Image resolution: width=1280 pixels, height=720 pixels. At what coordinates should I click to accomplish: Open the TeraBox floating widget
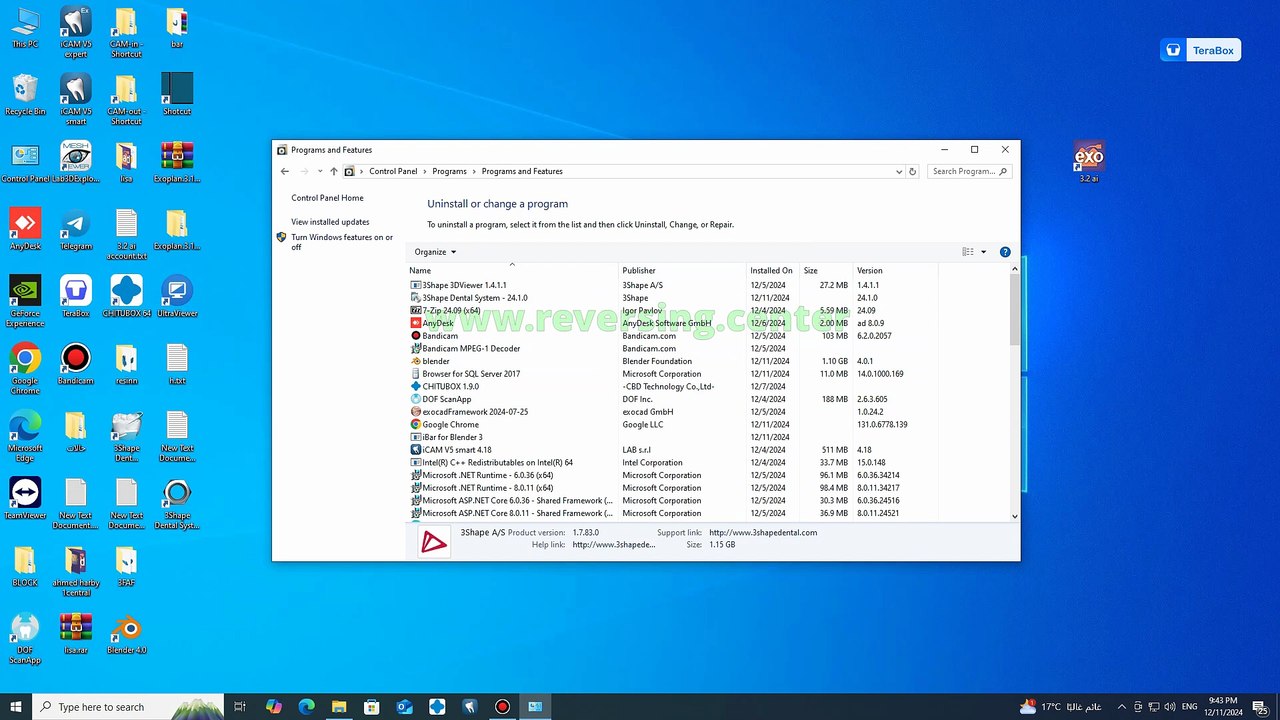click(1200, 50)
